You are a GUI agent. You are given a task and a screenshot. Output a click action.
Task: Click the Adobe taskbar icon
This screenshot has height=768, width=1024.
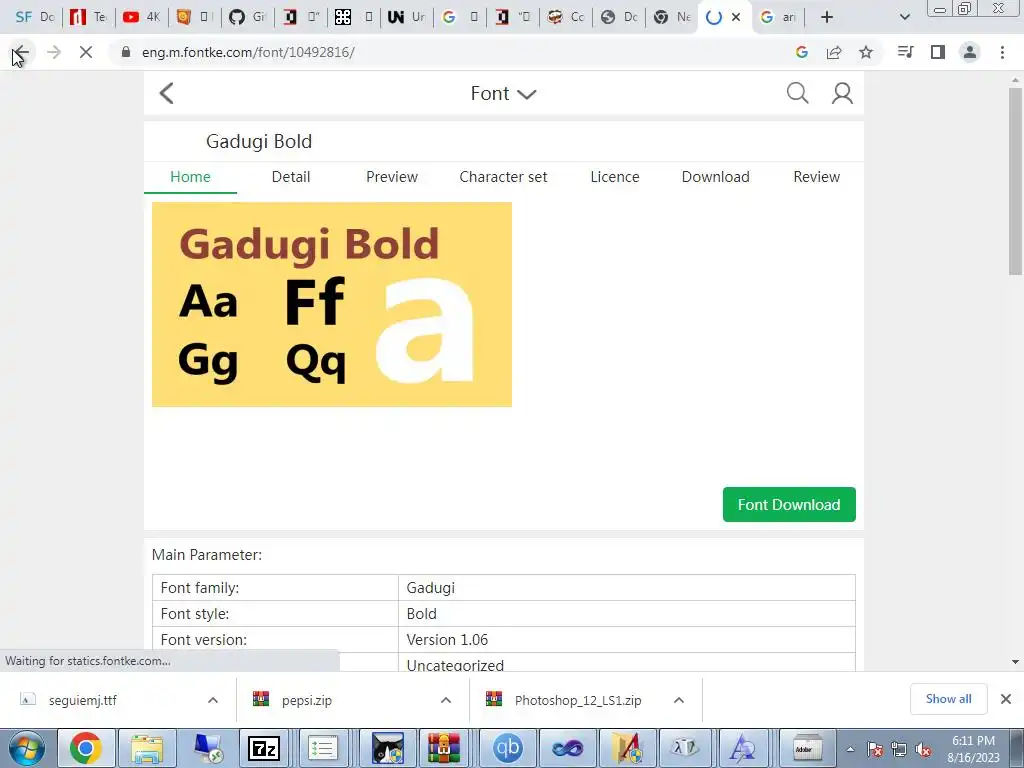tap(807, 748)
